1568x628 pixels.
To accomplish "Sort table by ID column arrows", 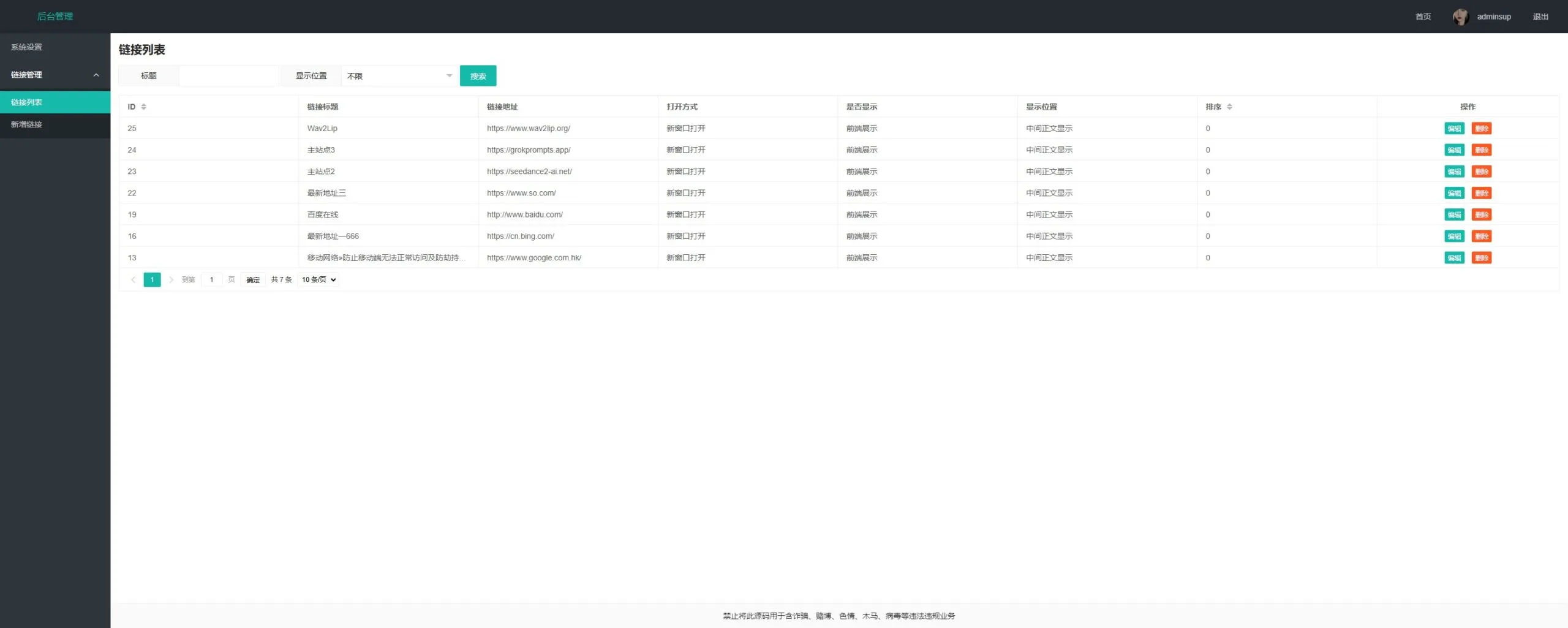I will pyautogui.click(x=144, y=107).
